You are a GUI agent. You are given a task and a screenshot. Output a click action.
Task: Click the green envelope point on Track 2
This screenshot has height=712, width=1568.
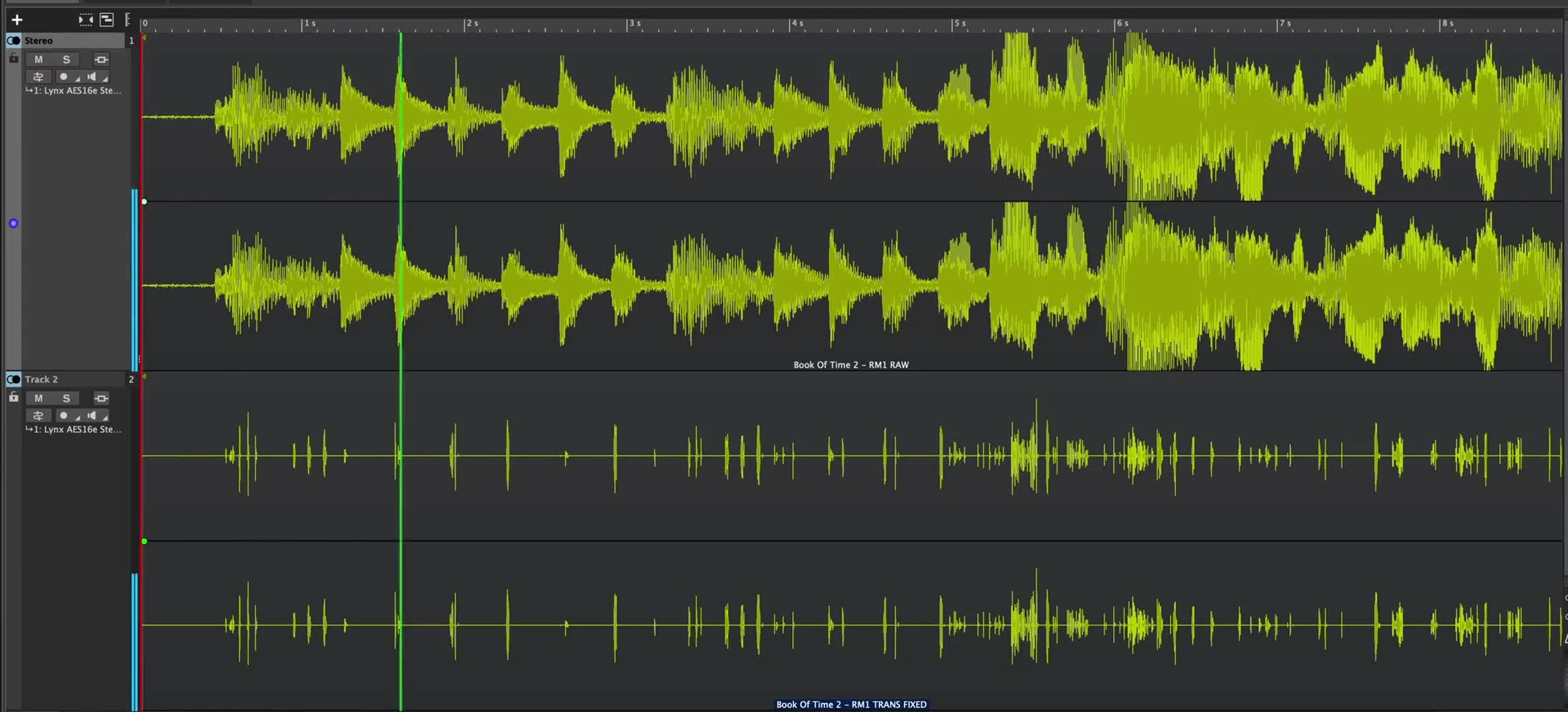(144, 541)
